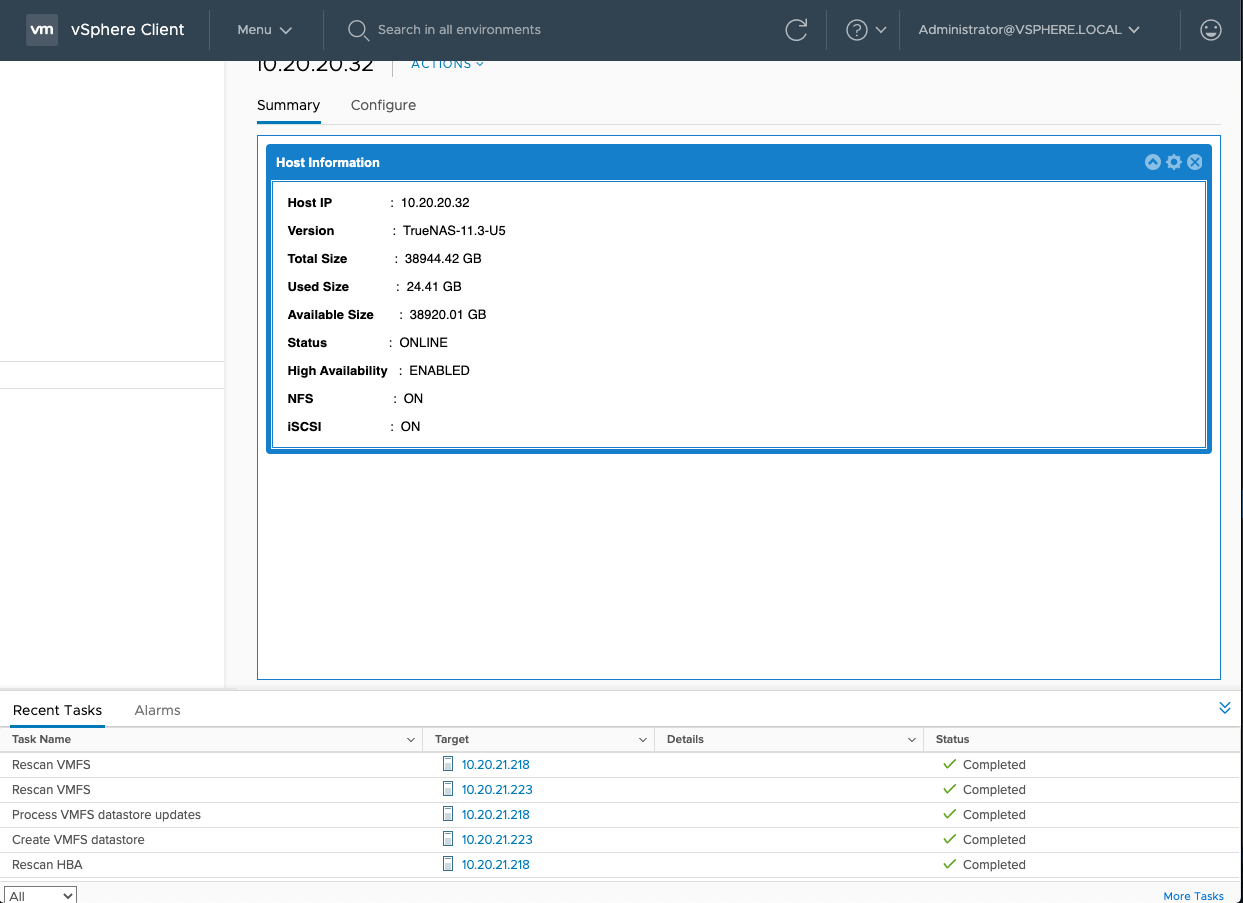Open the ACTIONS dropdown
This screenshot has width=1243, height=903.
click(447, 64)
